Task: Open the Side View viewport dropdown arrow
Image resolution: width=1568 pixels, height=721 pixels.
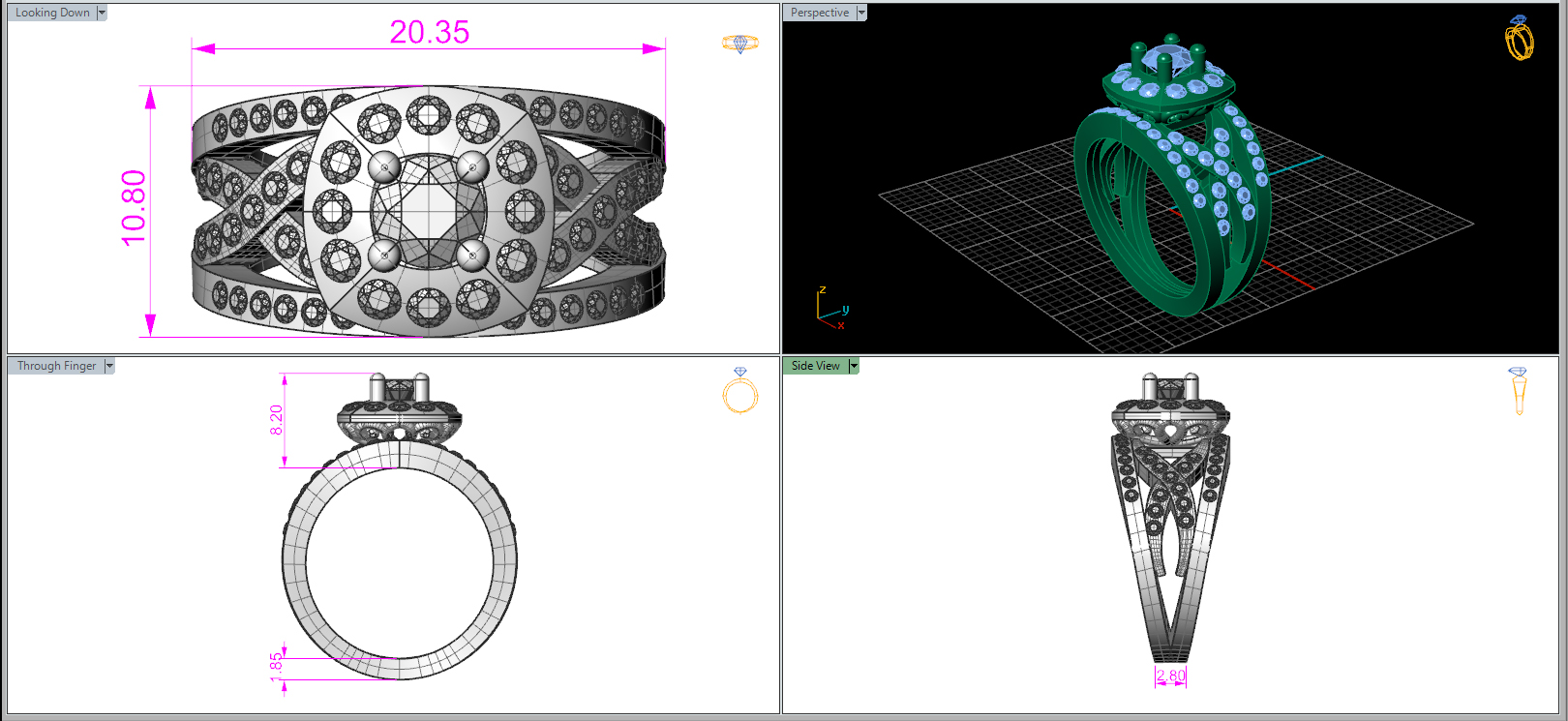Action: tap(854, 366)
